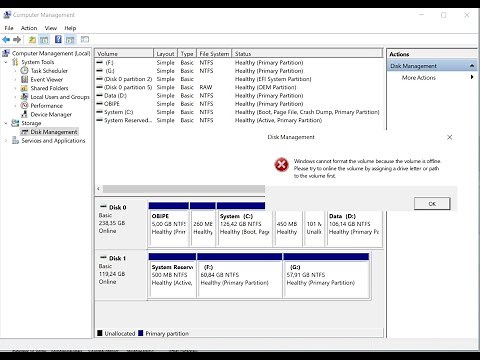Screen dimensions: 480x360
Task: Expand Local Users and Groups node
Action: coord(15,97)
